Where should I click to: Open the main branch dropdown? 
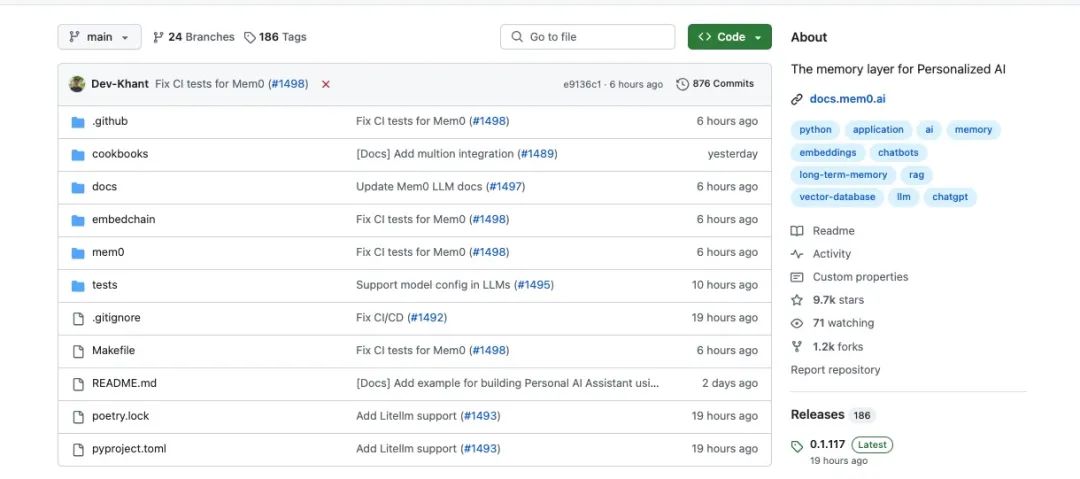click(99, 37)
